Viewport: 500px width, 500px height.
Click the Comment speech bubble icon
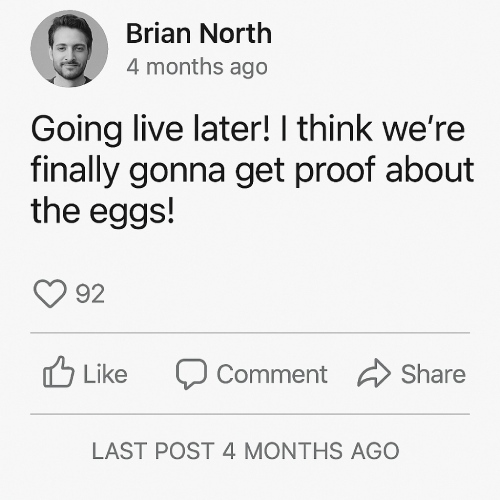coord(191,374)
